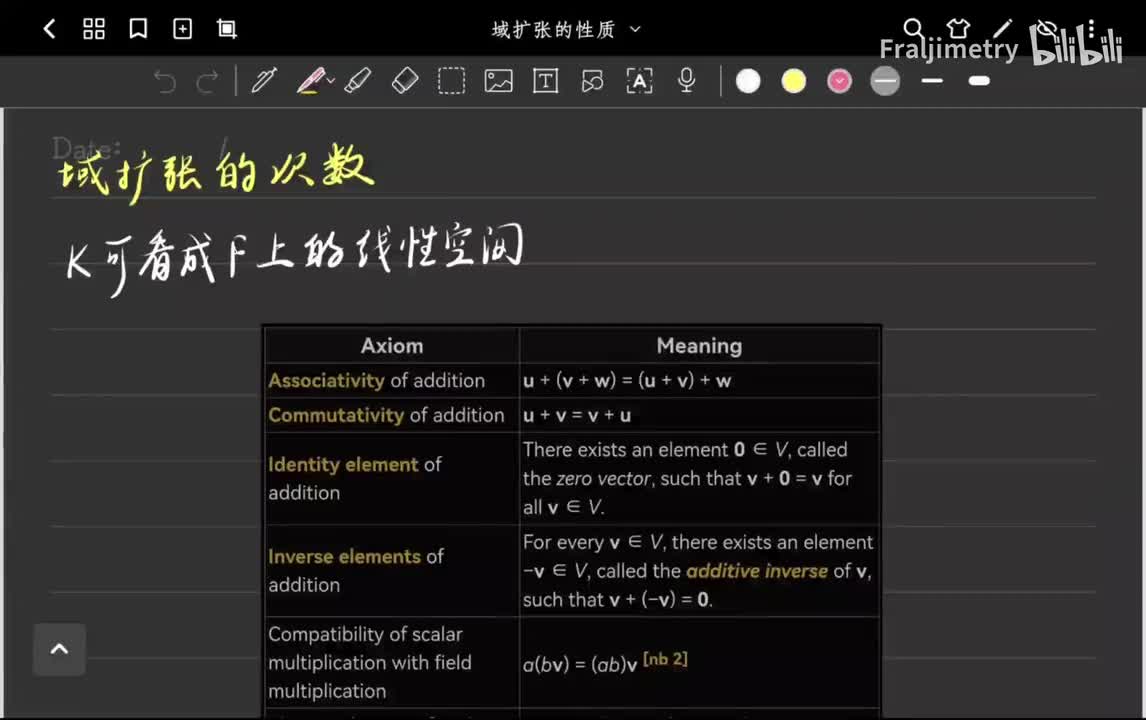Click the yellow handwritten heading 域扩张的次数
Screen dimensions: 1146x720
click(216, 171)
